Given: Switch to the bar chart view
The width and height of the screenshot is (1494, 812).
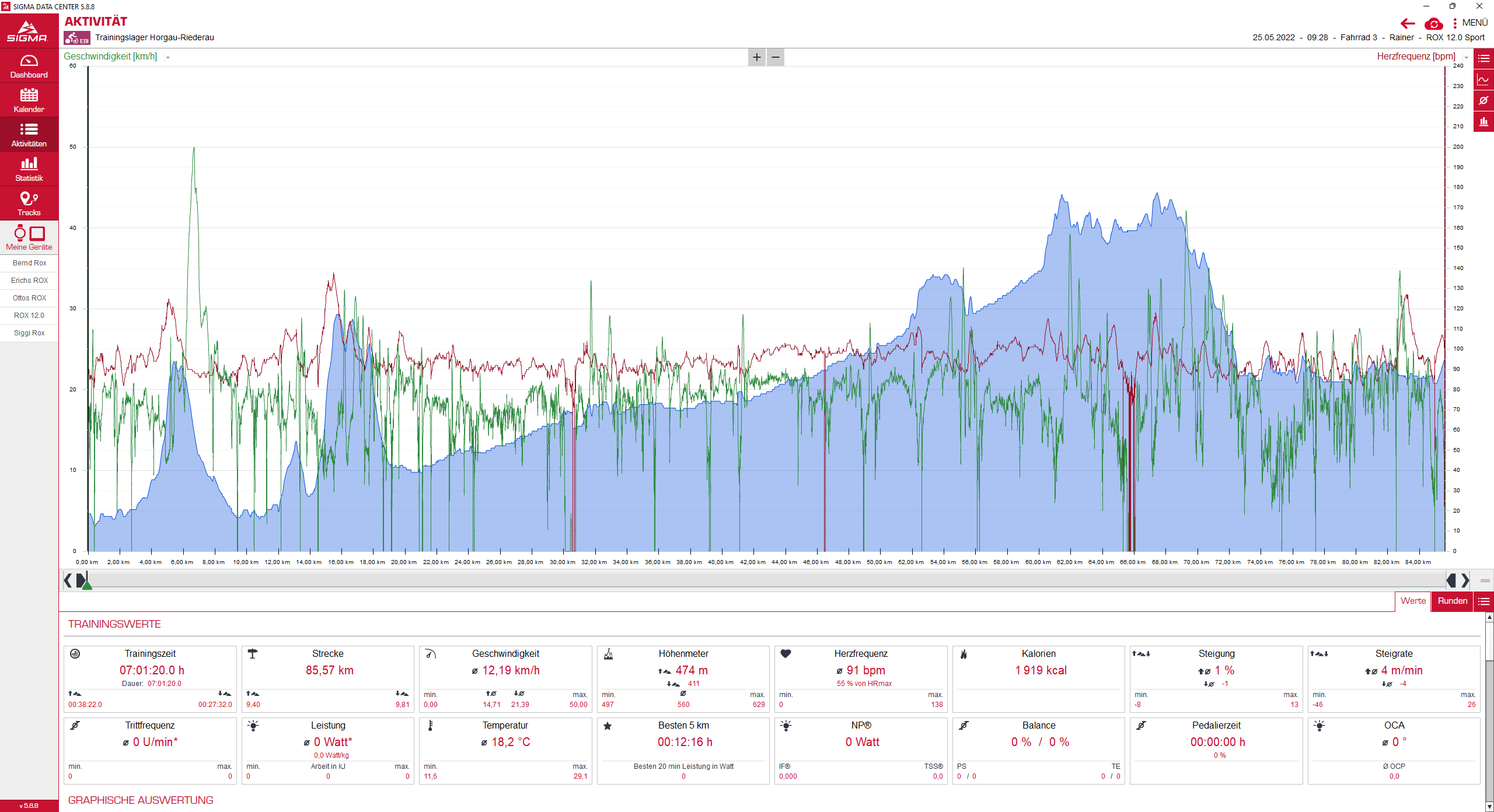Looking at the screenshot, I should [x=1483, y=122].
